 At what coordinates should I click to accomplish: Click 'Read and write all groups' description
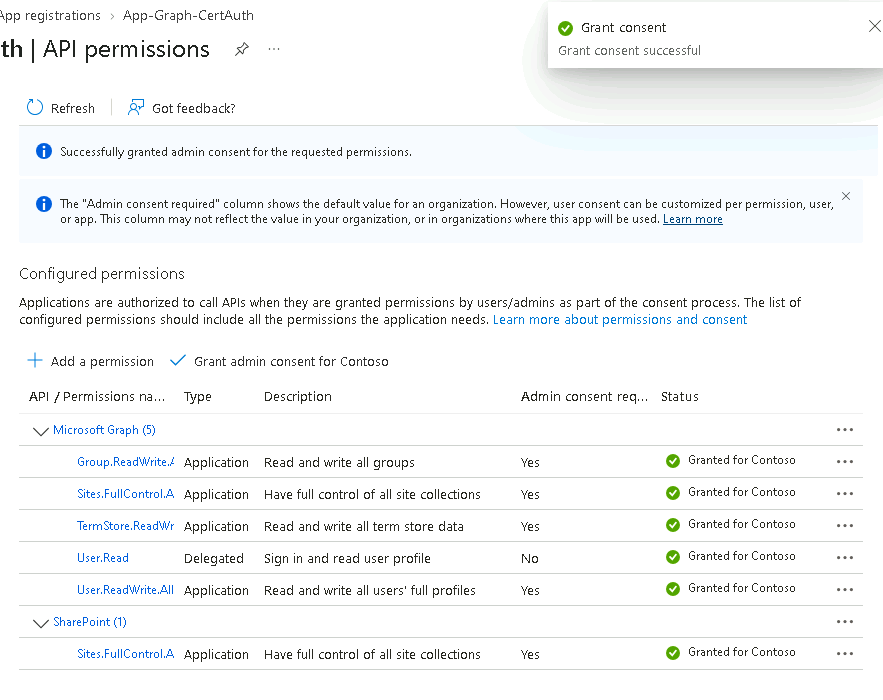pyautogui.click(x=339, y=462)
